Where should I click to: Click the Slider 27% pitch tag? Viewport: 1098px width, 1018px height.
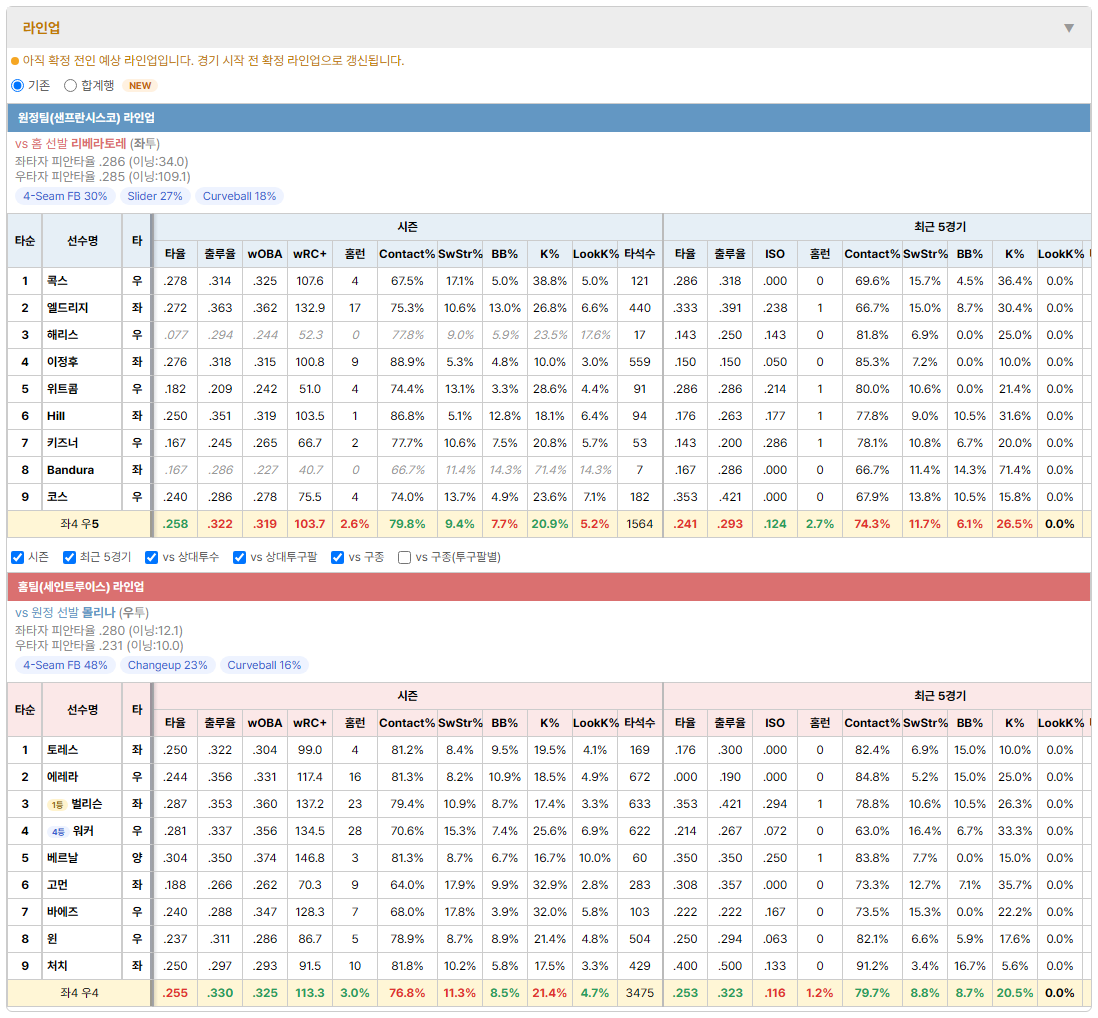point(155,196)
